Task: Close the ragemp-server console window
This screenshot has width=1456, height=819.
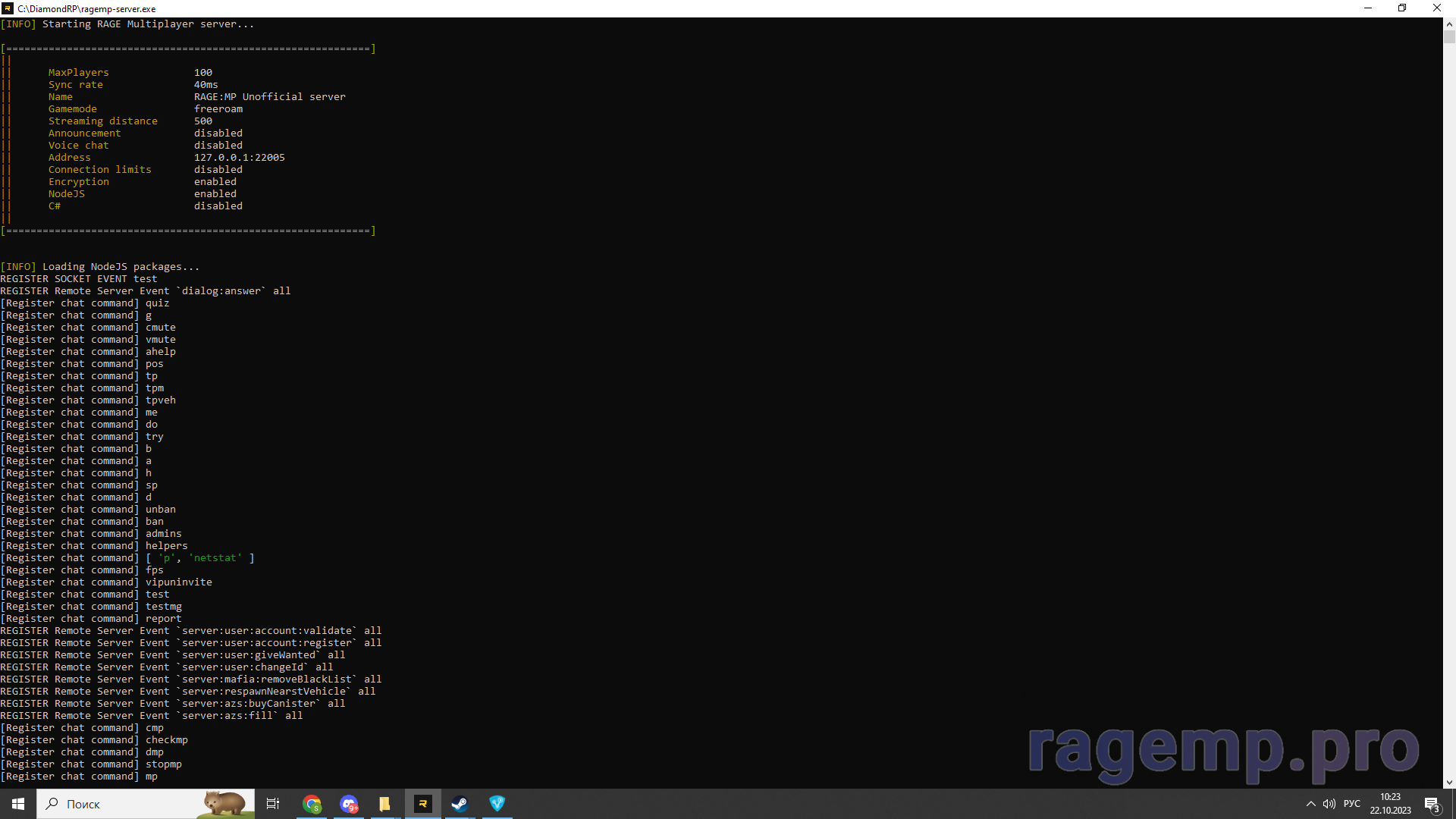Action: point(1437,8)
